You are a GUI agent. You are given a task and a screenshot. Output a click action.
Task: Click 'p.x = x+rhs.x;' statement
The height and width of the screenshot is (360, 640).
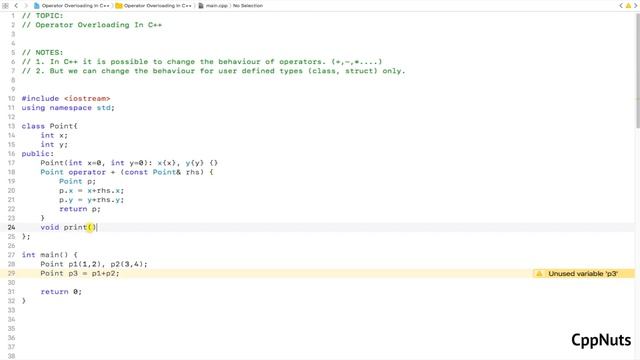point(91,191)
